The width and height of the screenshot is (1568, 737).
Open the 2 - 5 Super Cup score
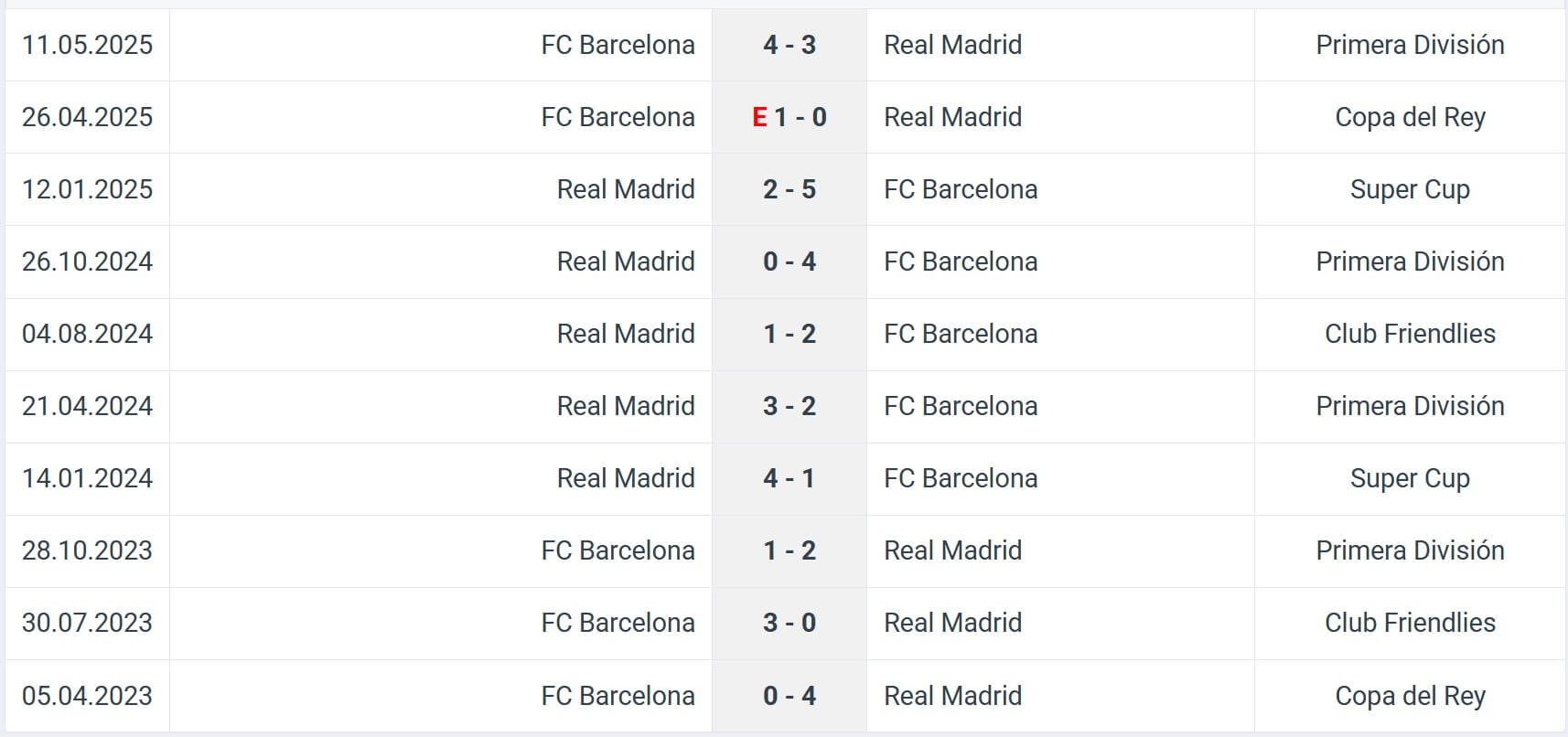[789, 189]
